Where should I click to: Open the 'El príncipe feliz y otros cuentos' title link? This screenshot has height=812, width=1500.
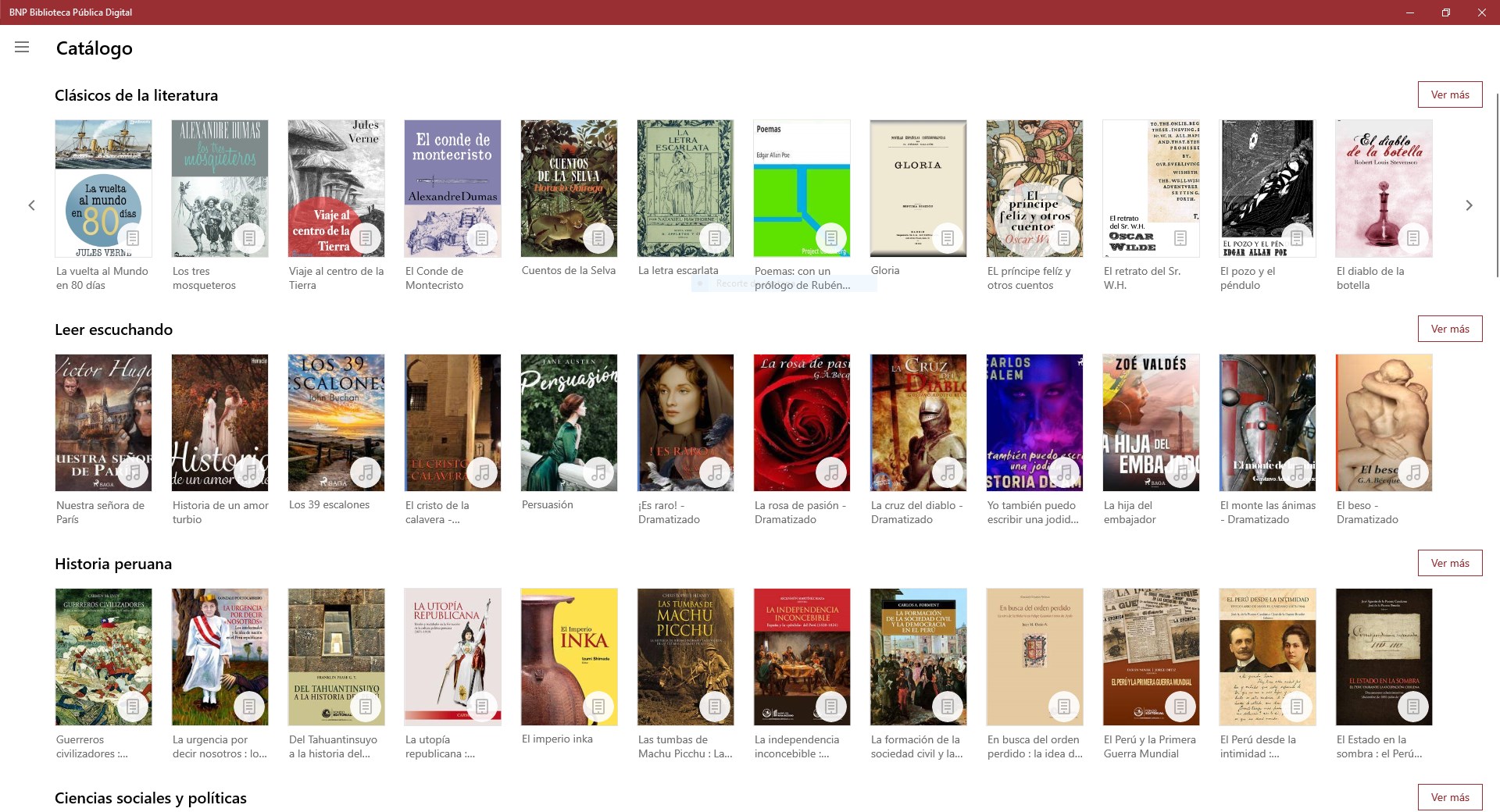click(1029, 278)
